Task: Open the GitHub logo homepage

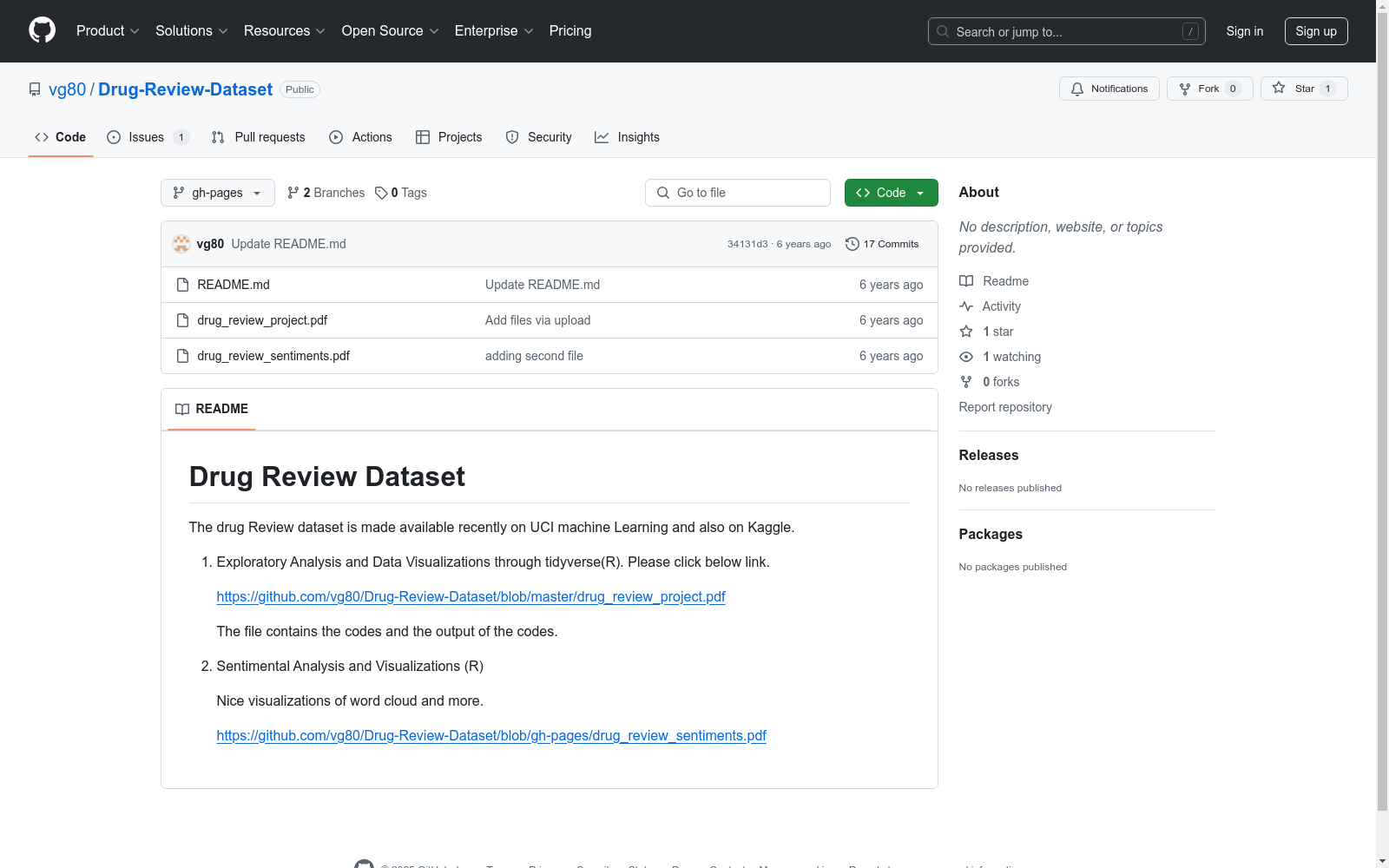Action: (x=42, y=30)
